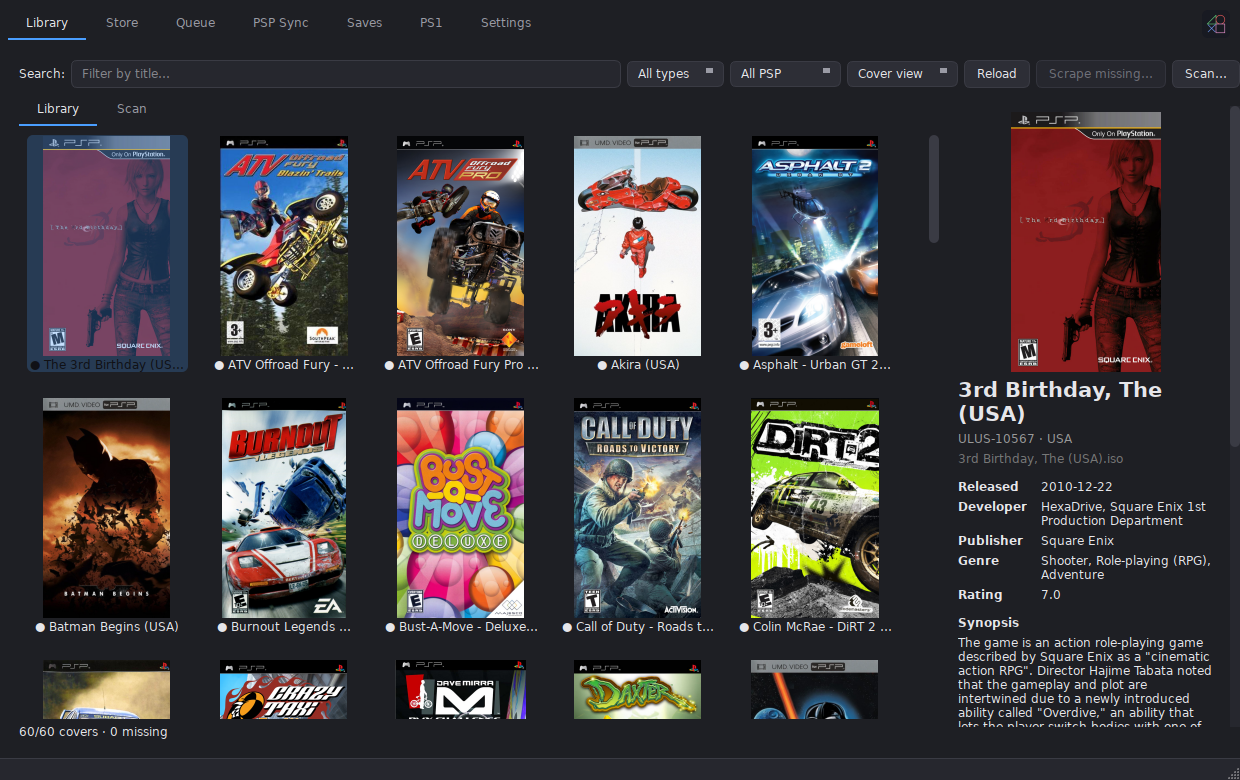Click the Reload button

(996, 73)
